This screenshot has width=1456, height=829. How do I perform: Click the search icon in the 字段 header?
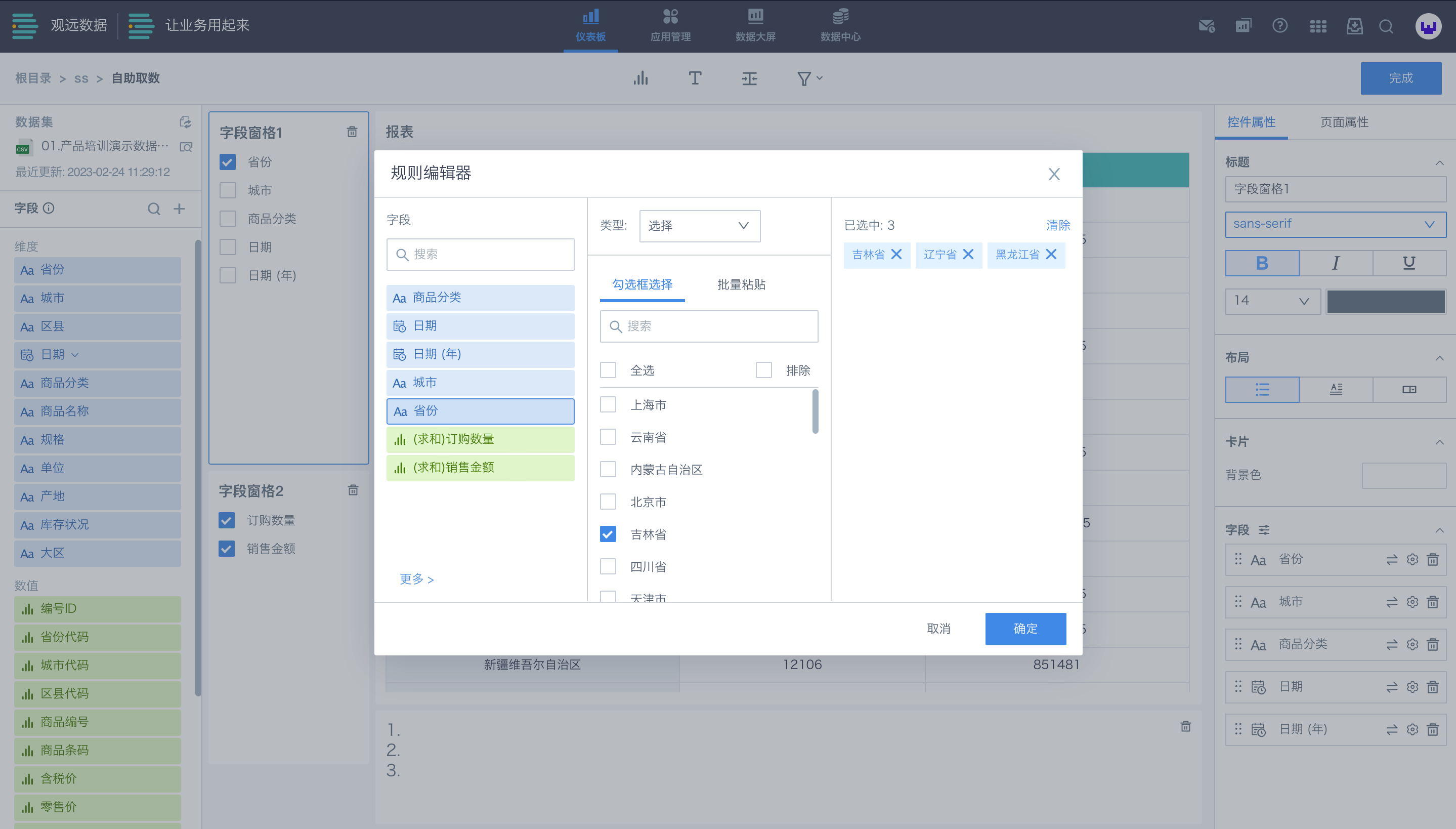coord(154,209)
